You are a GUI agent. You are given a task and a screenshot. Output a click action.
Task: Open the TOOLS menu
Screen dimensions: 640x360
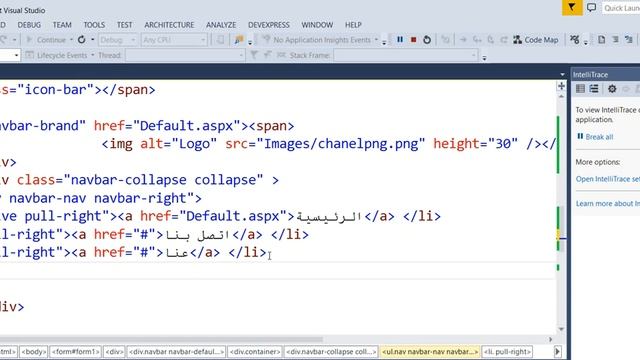(94, 25)
